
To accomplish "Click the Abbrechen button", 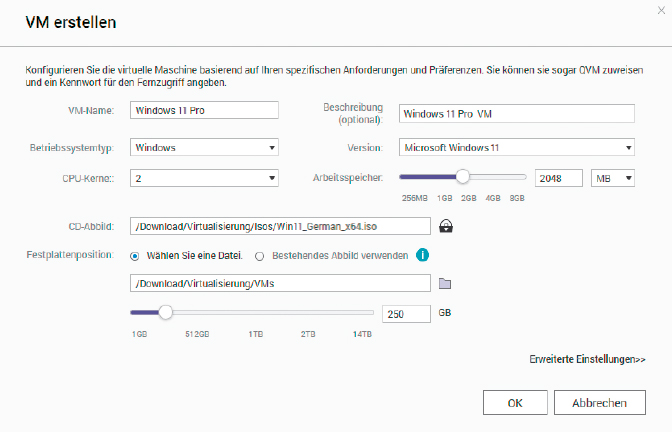I will [x=600, y=402].
